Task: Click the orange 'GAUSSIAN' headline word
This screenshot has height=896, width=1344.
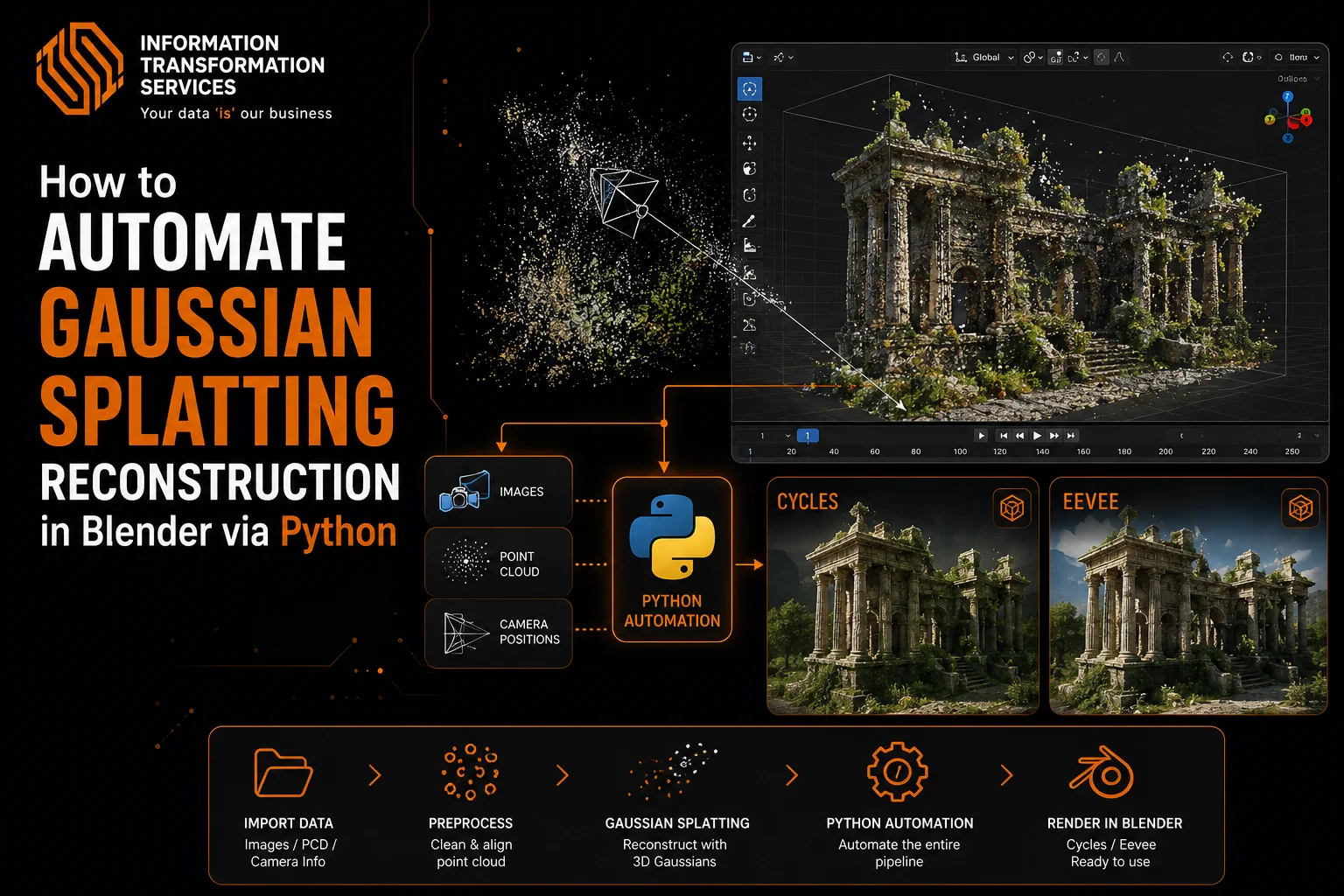Action: pos(207,322)
